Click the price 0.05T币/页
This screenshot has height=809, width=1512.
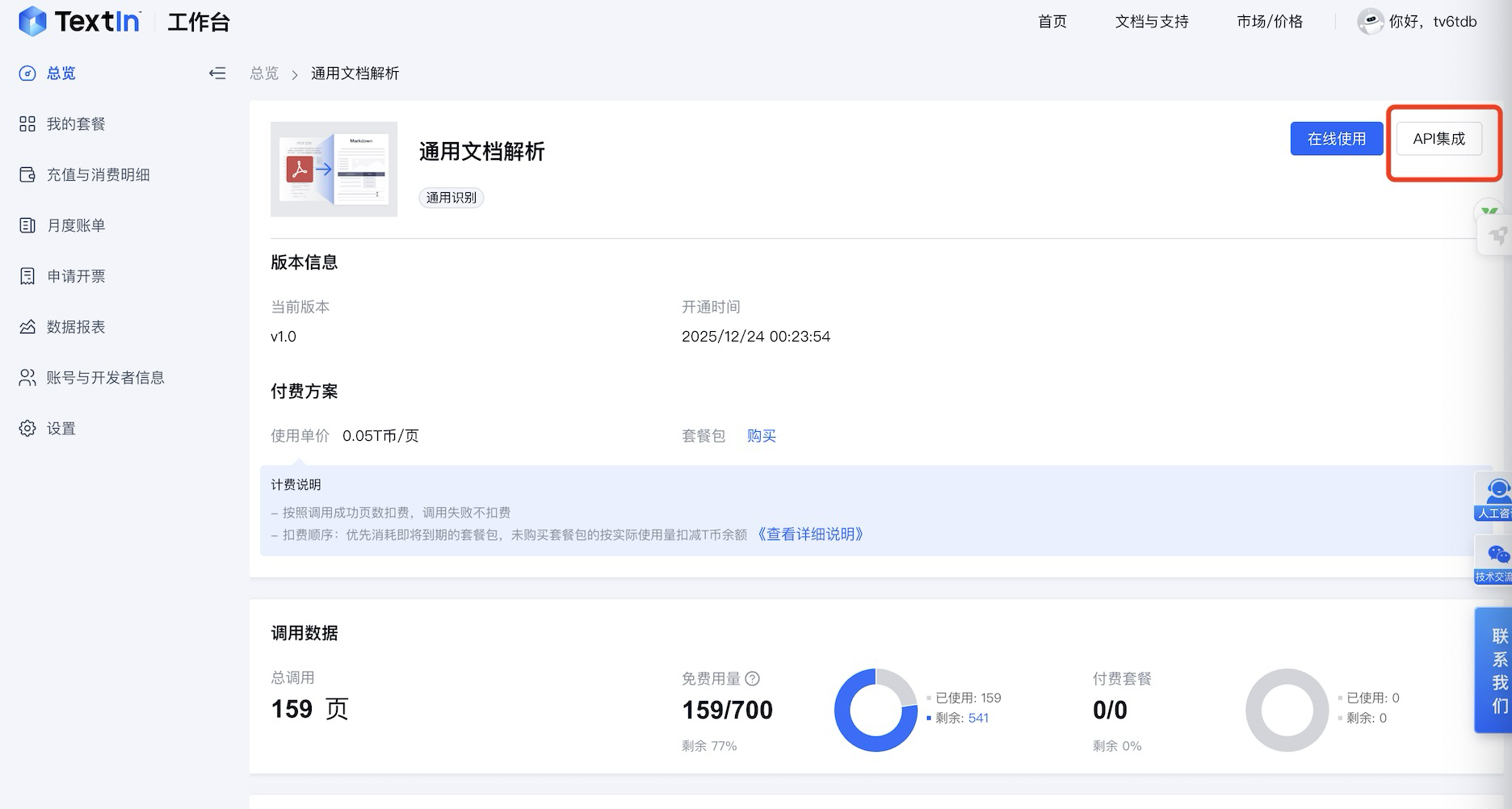coord(380,436)
